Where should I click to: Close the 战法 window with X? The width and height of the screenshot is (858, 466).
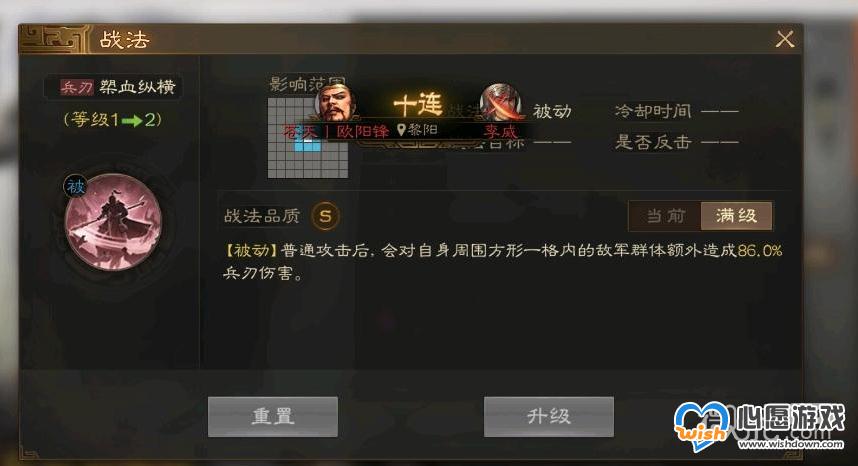[x=785, y=39]
